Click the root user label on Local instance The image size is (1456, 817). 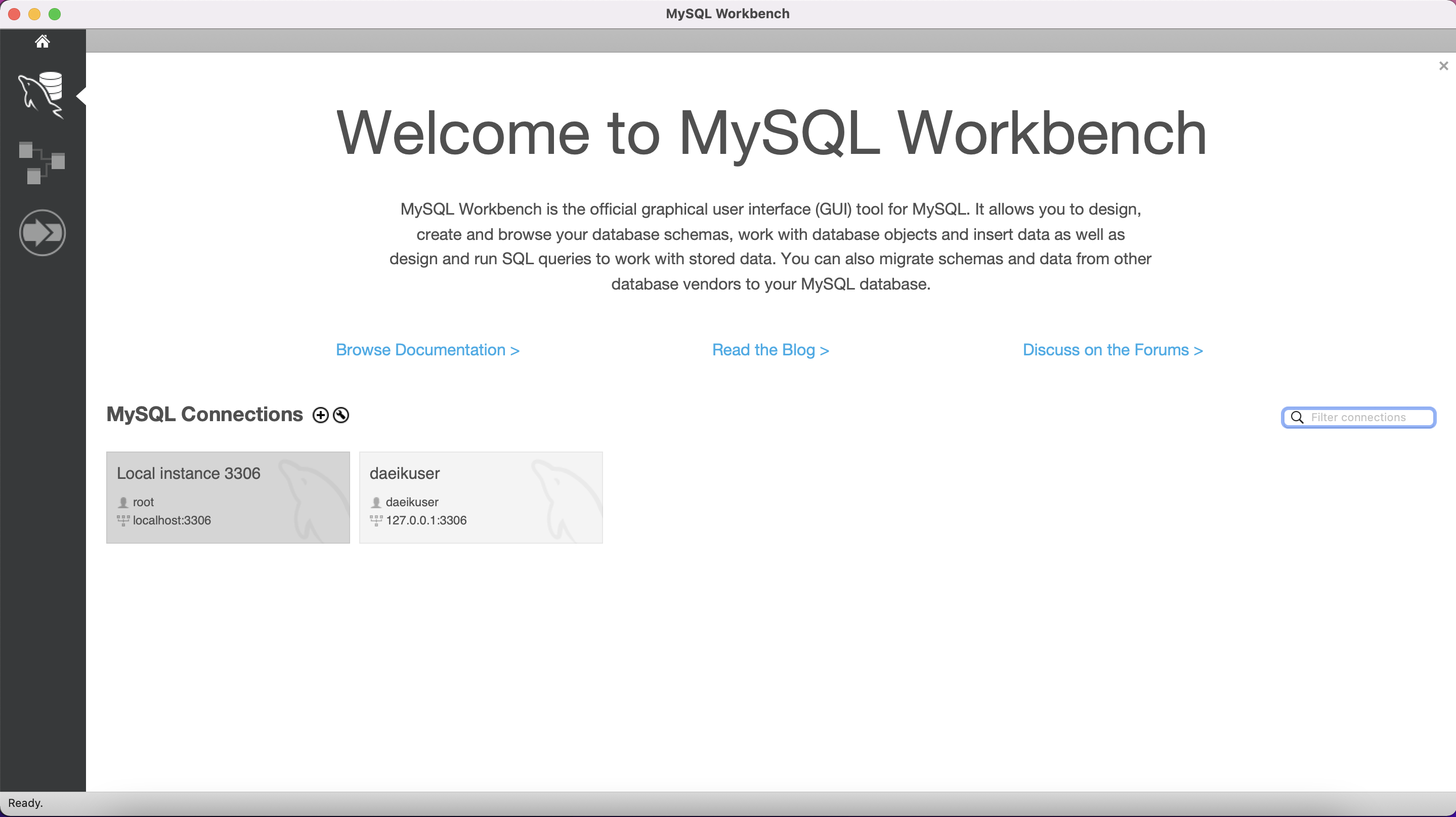(x=143, y=502)
